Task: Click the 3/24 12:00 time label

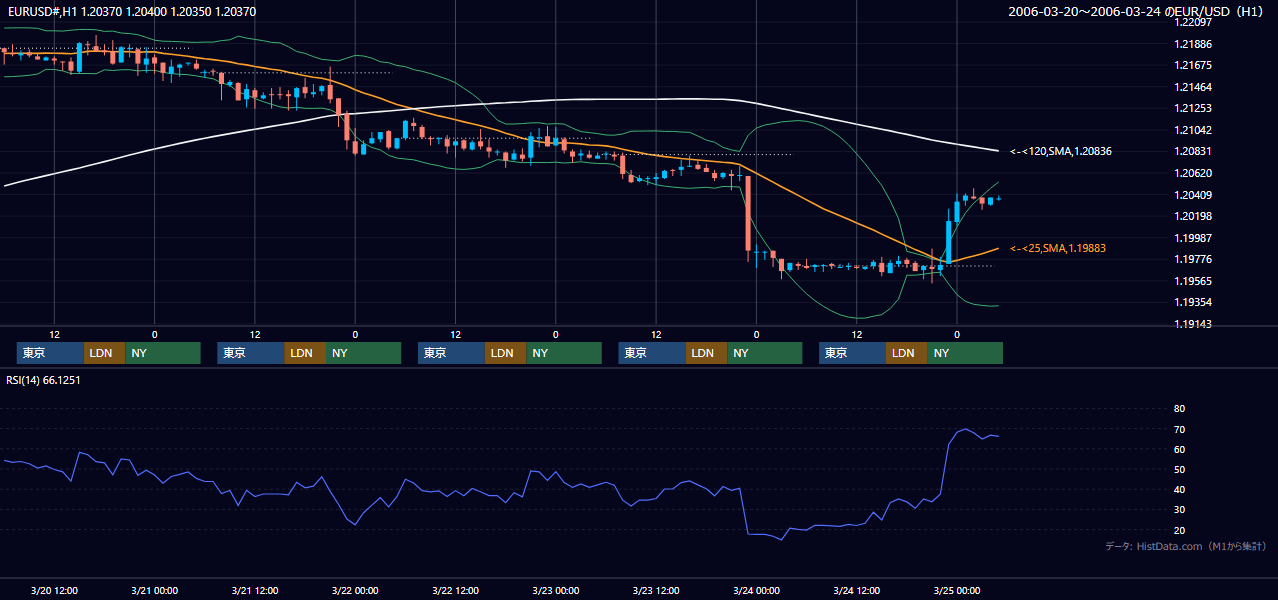Action: click(x=856, y=590)
